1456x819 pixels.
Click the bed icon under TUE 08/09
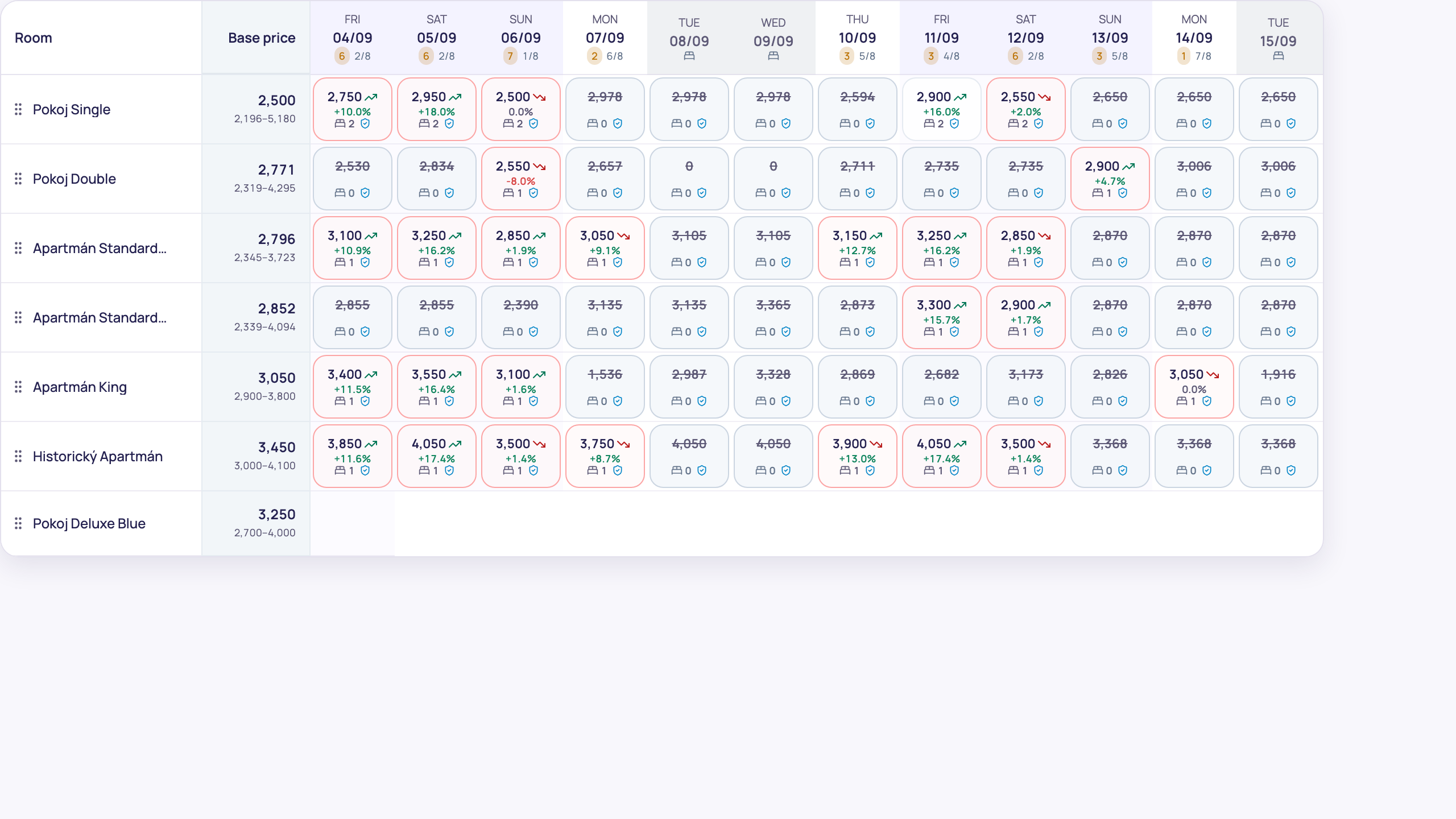tap(689, 56)
